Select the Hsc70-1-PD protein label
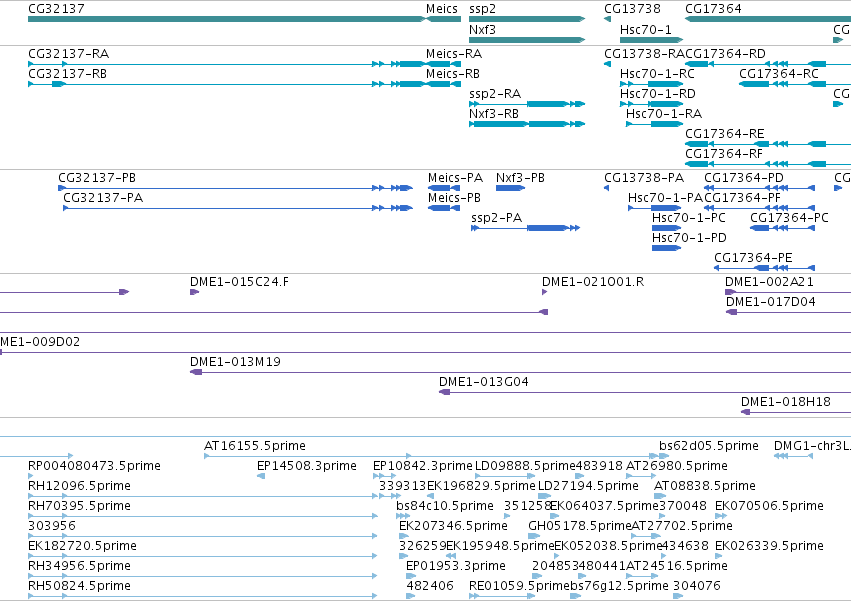Screen dimensions: 851x601 [x=689, y=238]
